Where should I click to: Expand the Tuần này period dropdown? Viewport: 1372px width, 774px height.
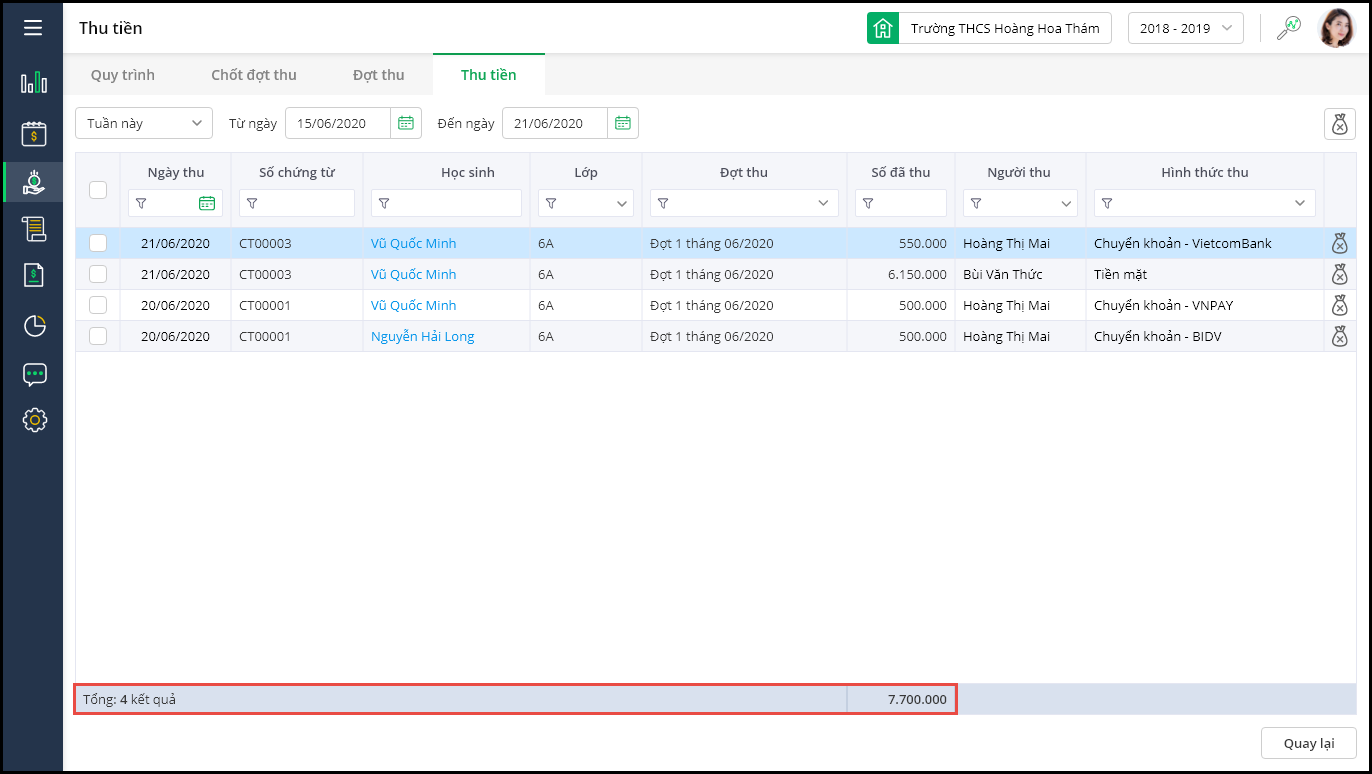(x=144, y=123)
